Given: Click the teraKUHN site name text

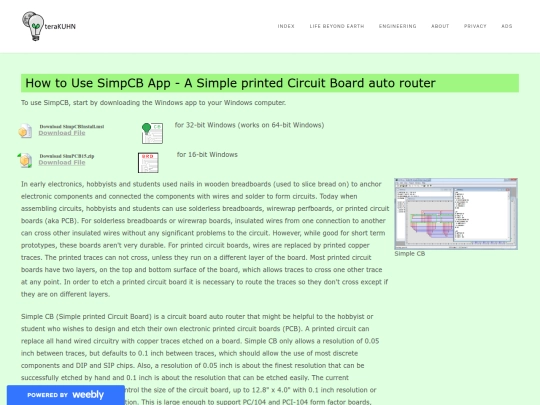Looking at the screenshot, I should tap(60, 27).
